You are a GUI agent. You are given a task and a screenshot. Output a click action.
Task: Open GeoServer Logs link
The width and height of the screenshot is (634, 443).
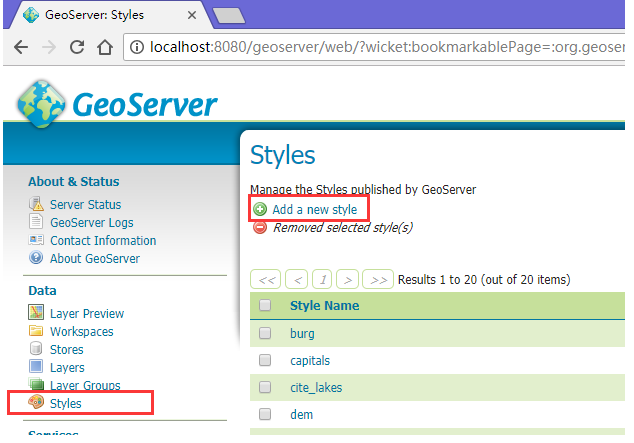(92, 223)
